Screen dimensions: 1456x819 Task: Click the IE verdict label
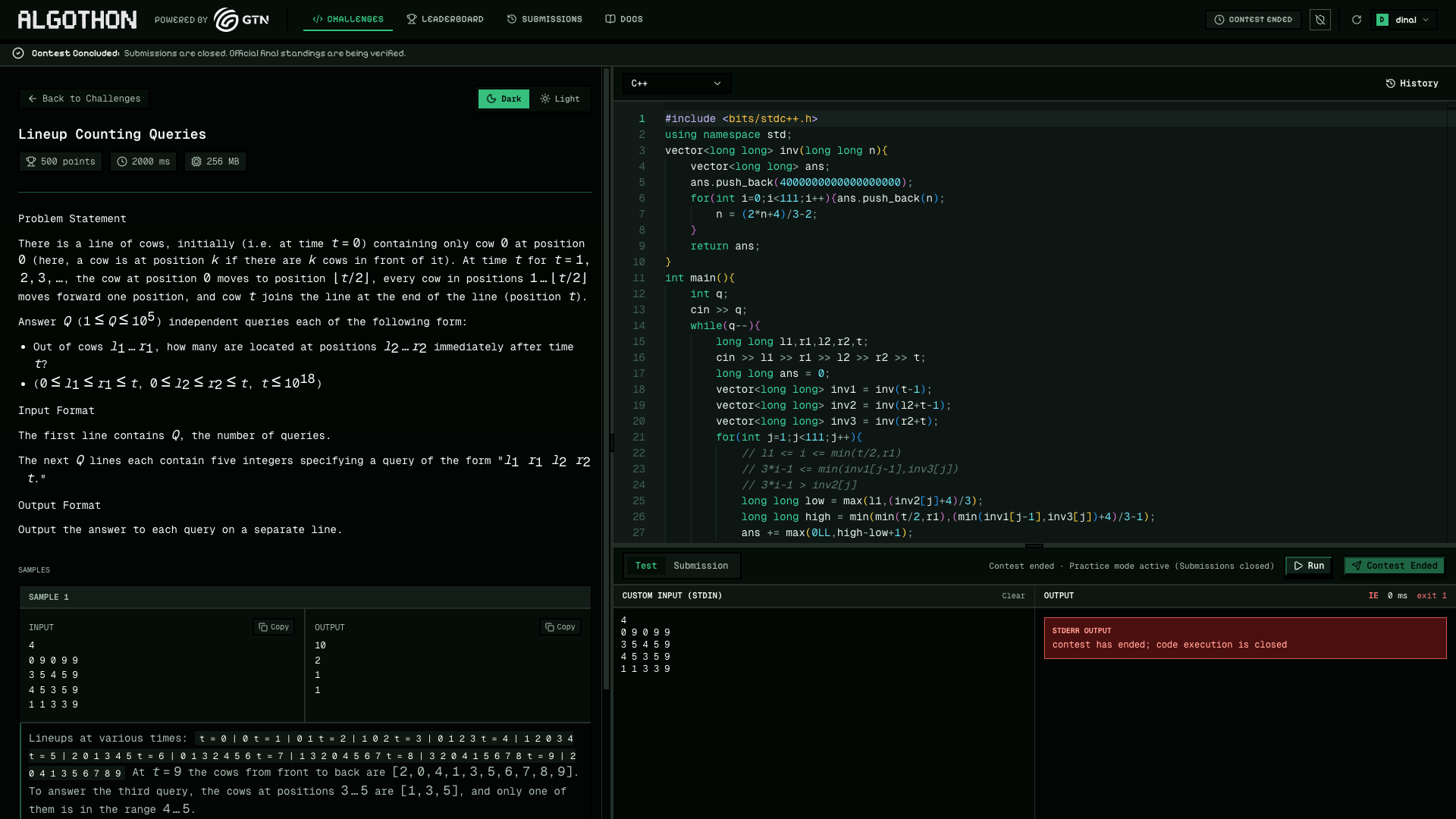tap(1373, 596)
